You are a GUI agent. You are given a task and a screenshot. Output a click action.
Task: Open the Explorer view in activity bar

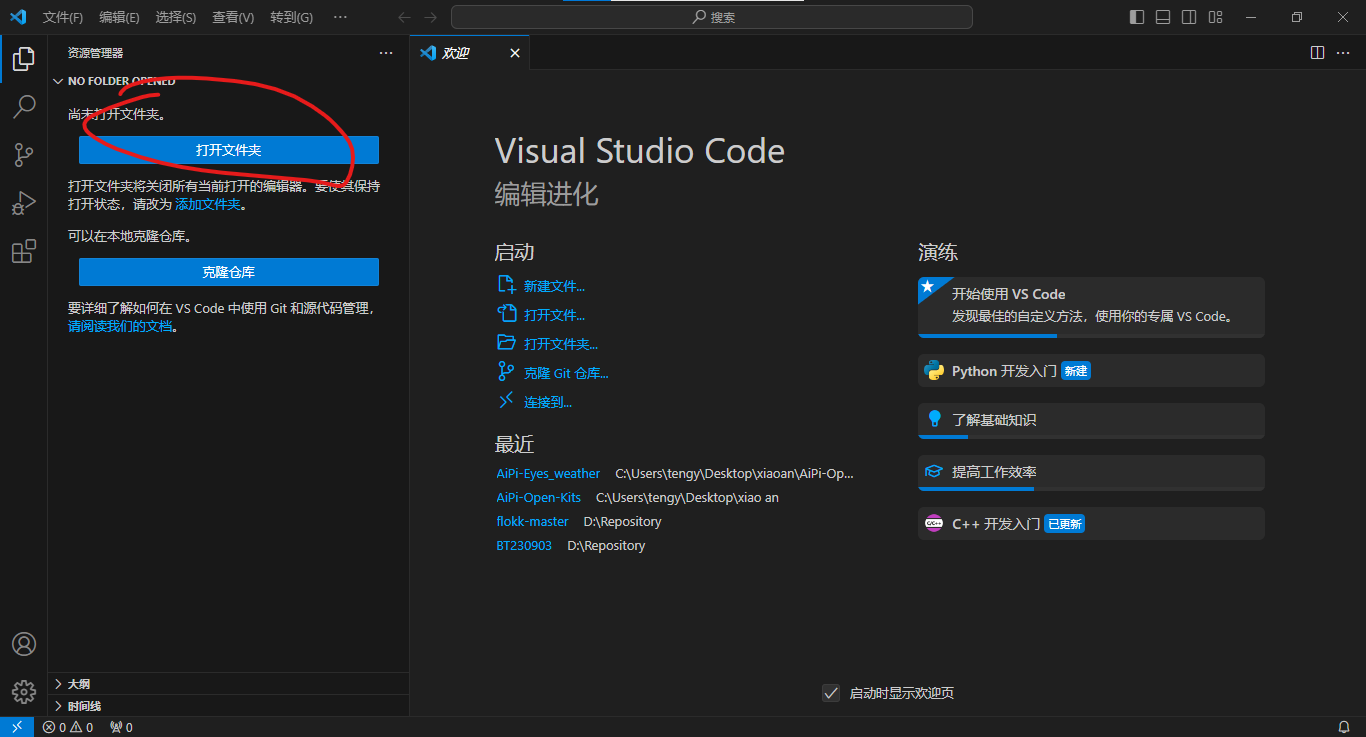click(x=23, y=59)
